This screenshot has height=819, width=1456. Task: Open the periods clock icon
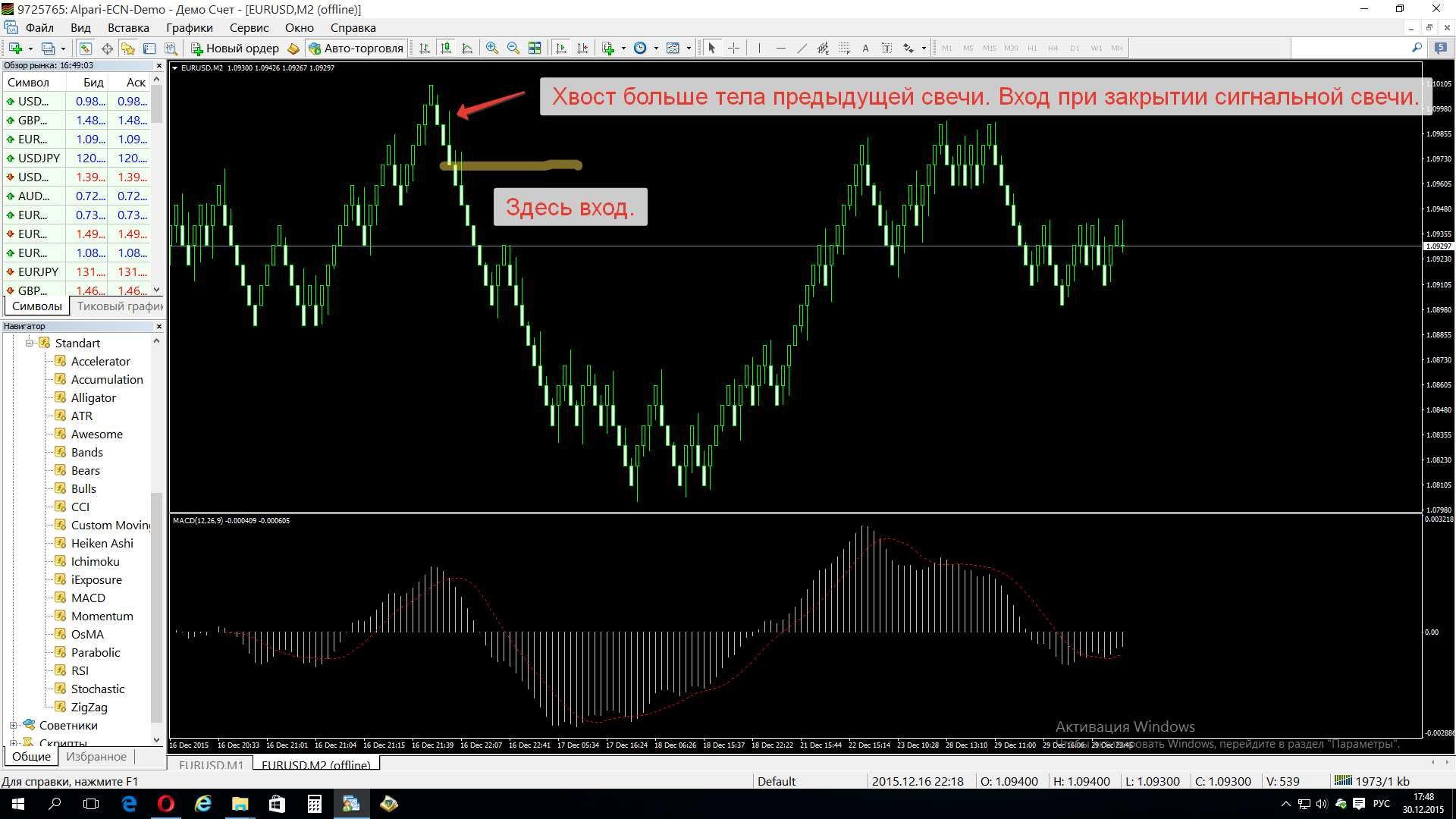coord(640,48)
